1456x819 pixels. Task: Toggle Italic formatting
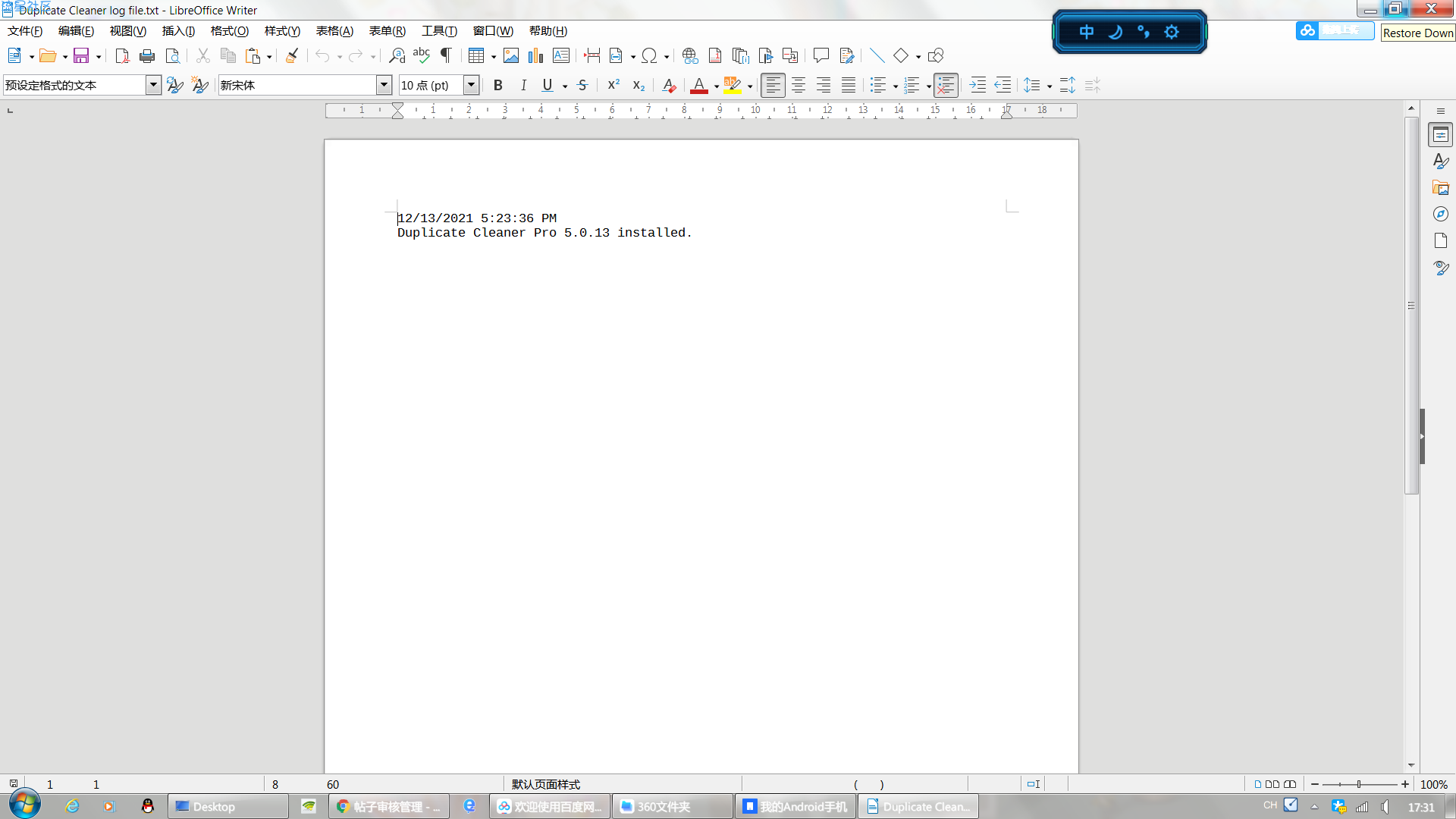pos(523,85)
